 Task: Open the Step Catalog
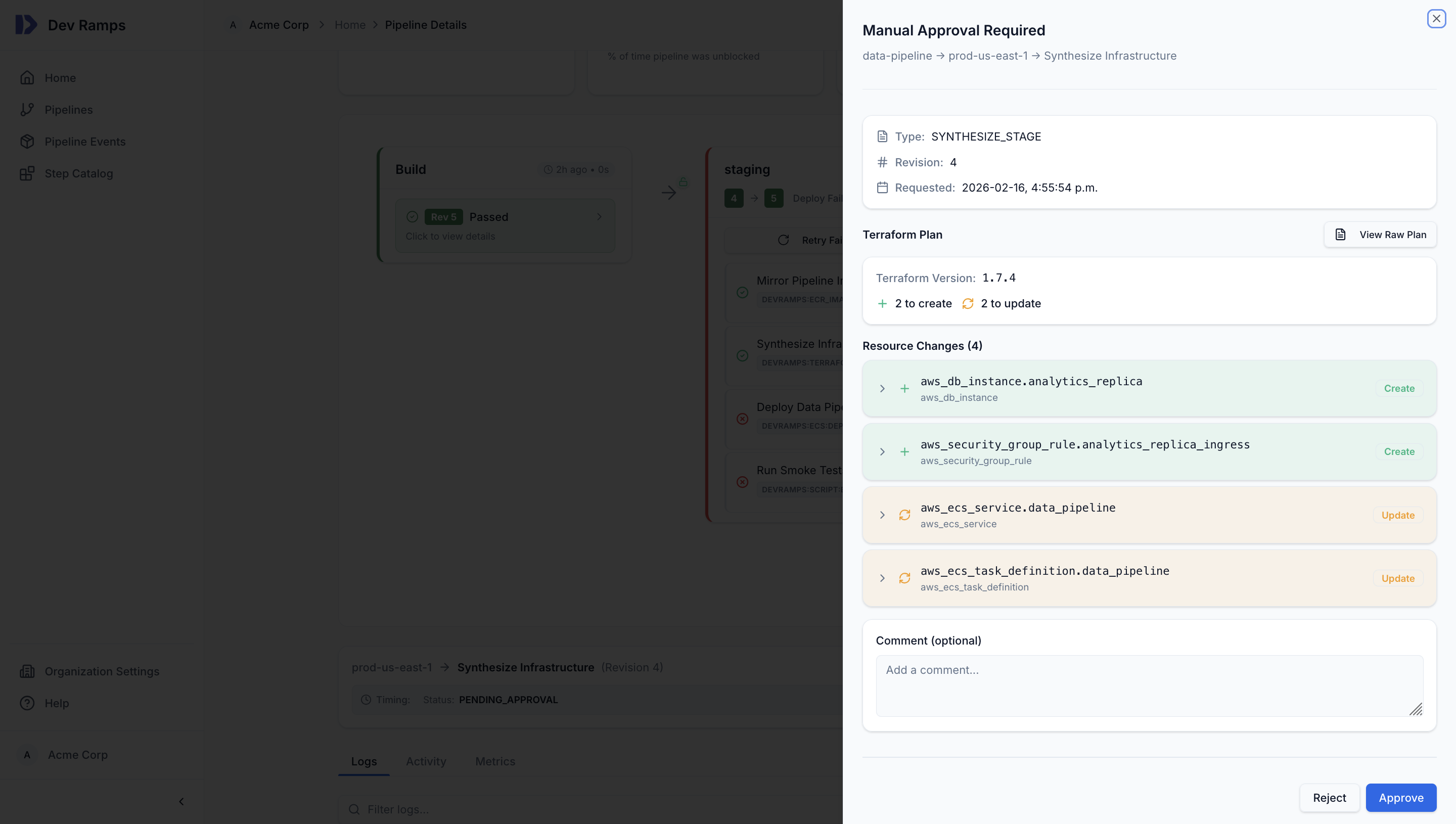click(x=79, y=173)
